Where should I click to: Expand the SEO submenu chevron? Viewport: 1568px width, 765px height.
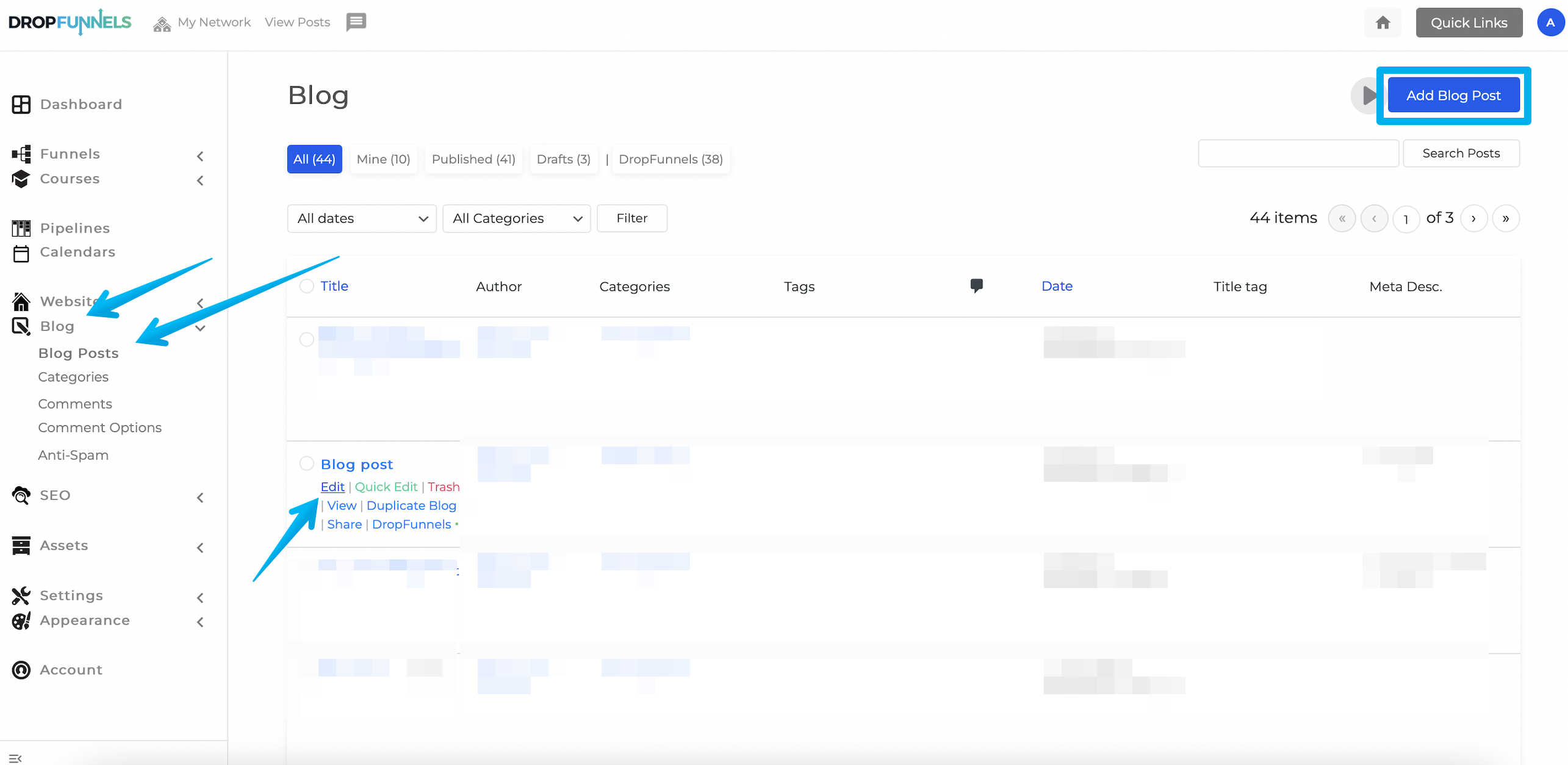click(200, 498)
